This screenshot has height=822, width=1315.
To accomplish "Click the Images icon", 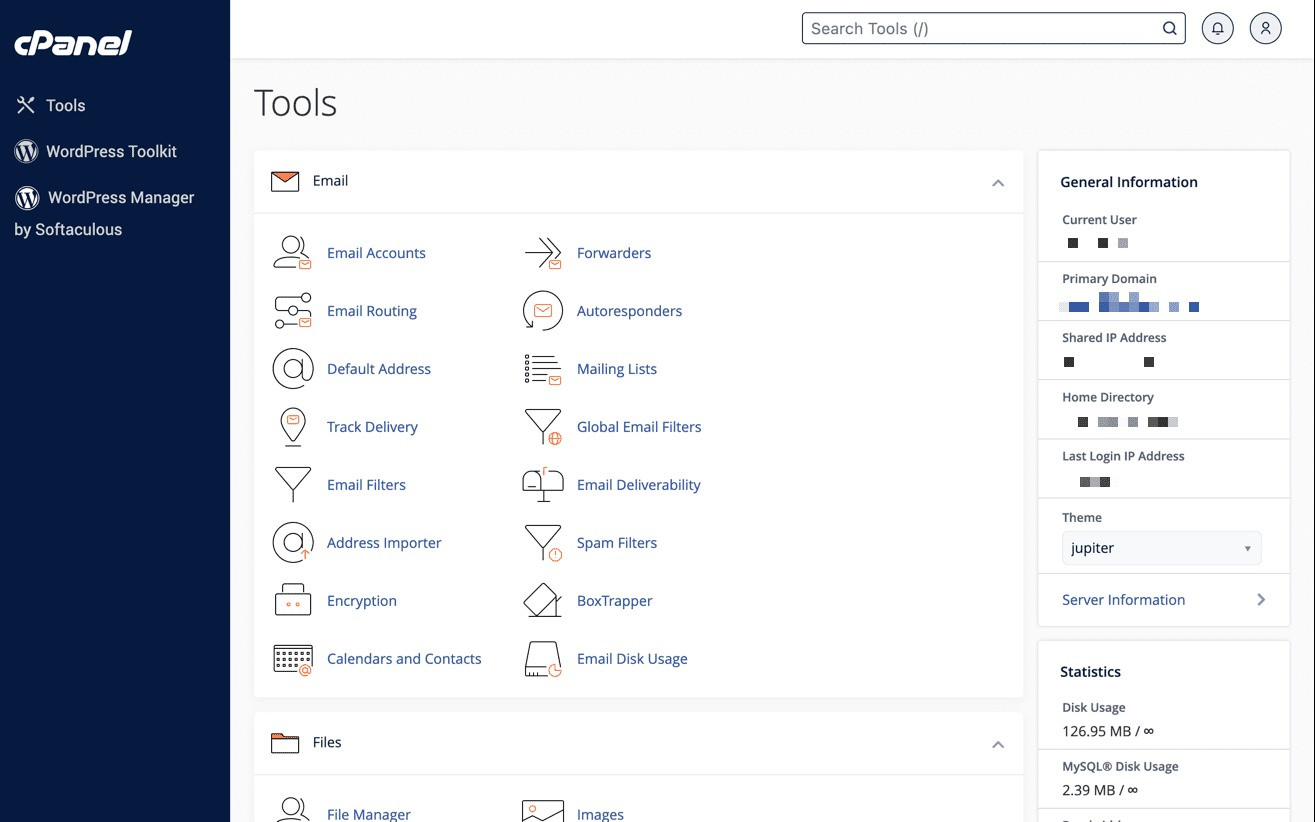I will click(543, 810).
